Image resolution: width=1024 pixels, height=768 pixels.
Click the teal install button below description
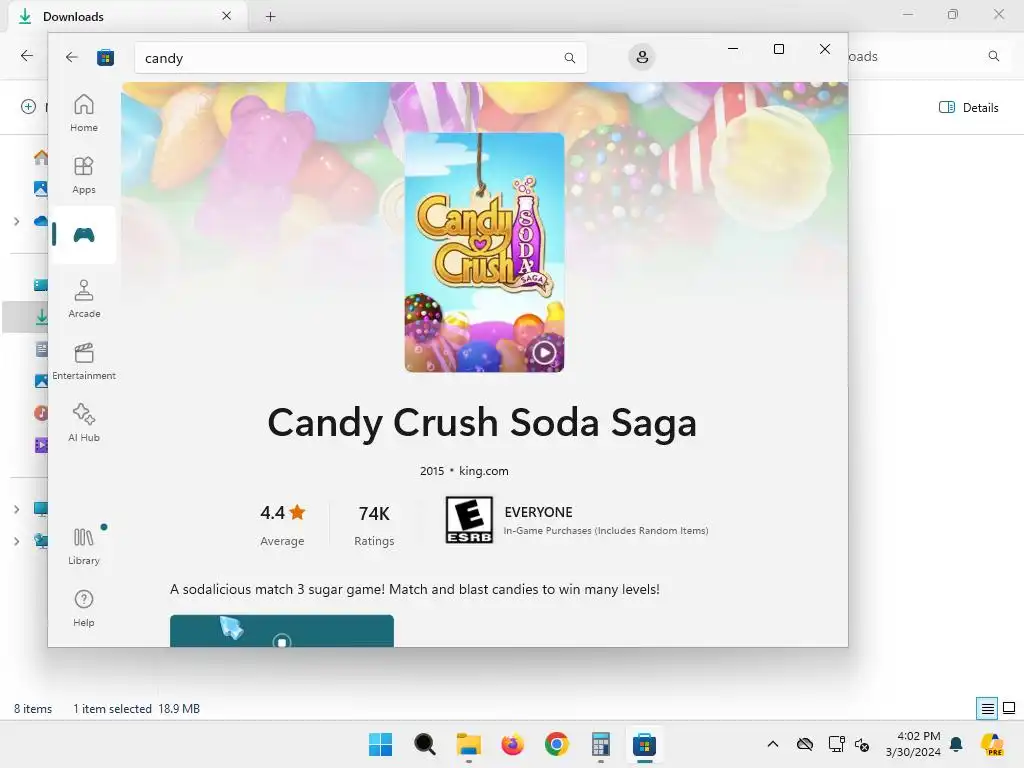tap(281, 631)
